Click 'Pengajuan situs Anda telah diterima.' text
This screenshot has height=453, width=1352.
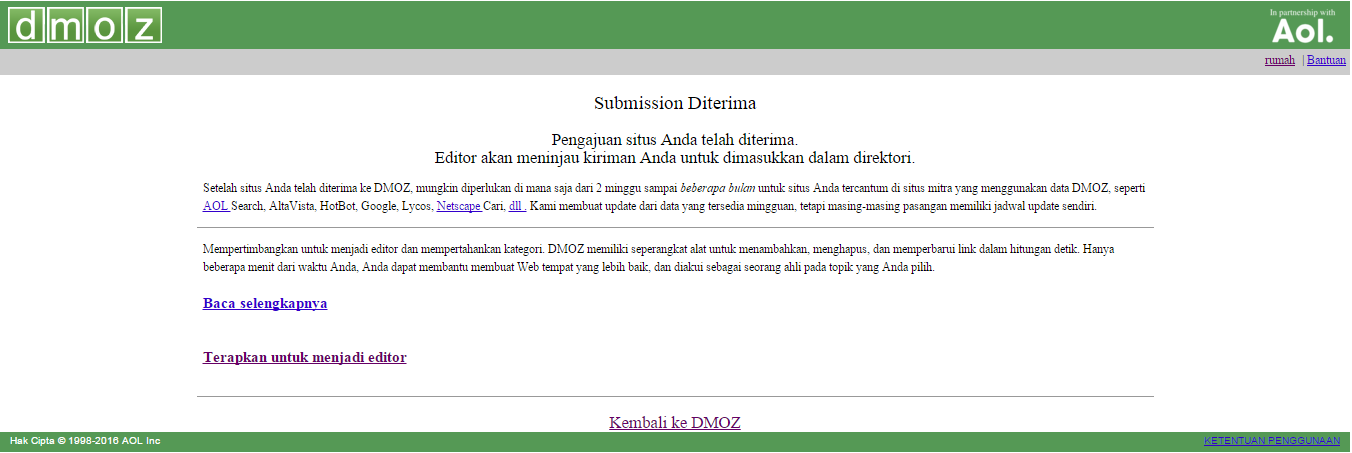[x=675, y=139]
